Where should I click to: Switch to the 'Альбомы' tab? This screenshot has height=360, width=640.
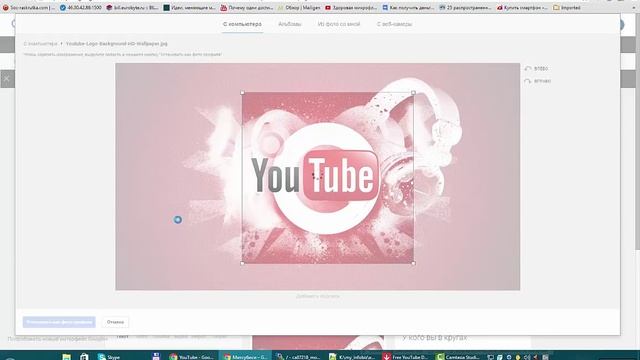point(289,24)
